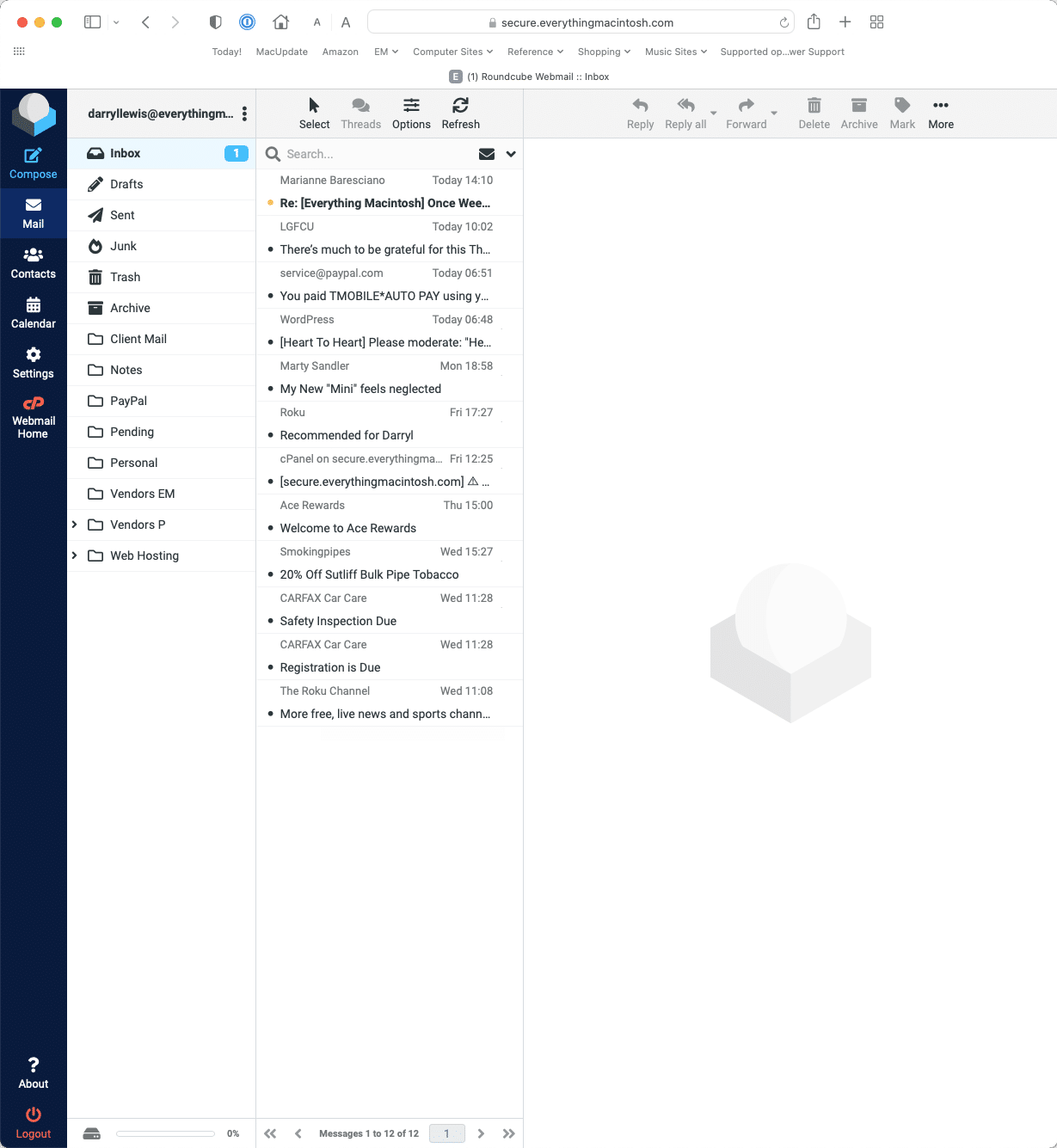This screenshot has height=1148, width=1057.
Task: Open the Contacts section
Action: [x=33, y=263]
